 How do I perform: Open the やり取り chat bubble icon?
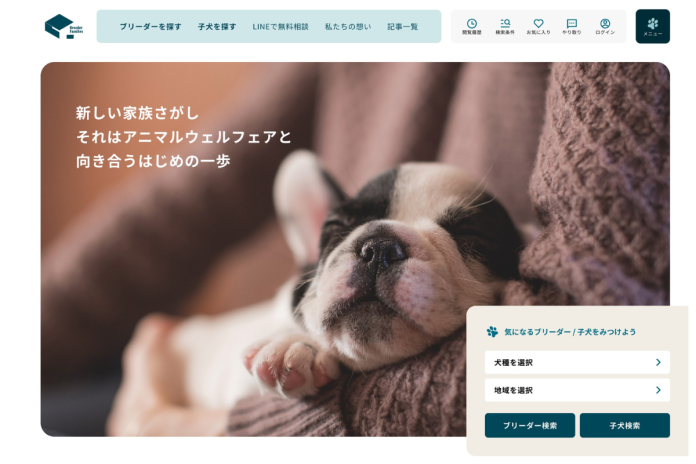click(572, 27)
